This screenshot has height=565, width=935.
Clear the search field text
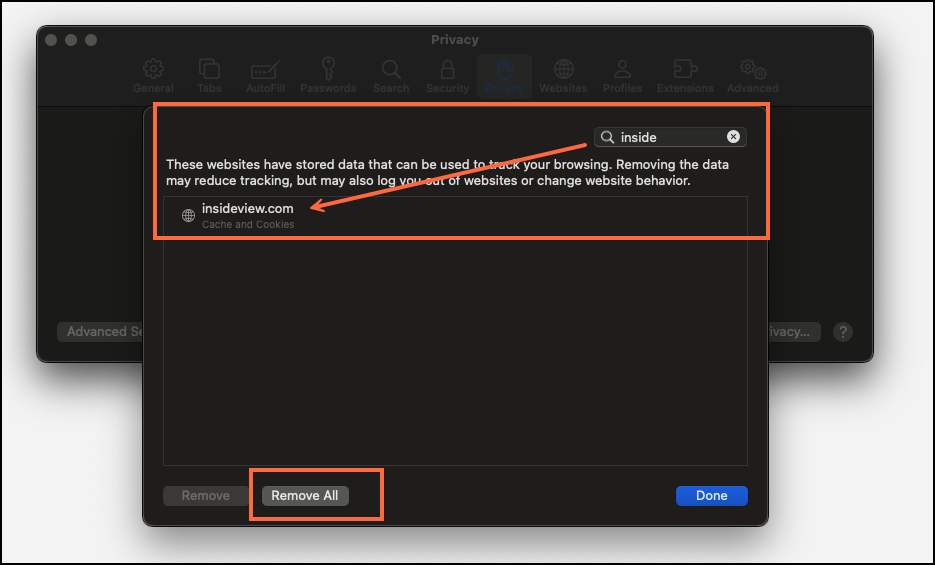coord(733,137)
